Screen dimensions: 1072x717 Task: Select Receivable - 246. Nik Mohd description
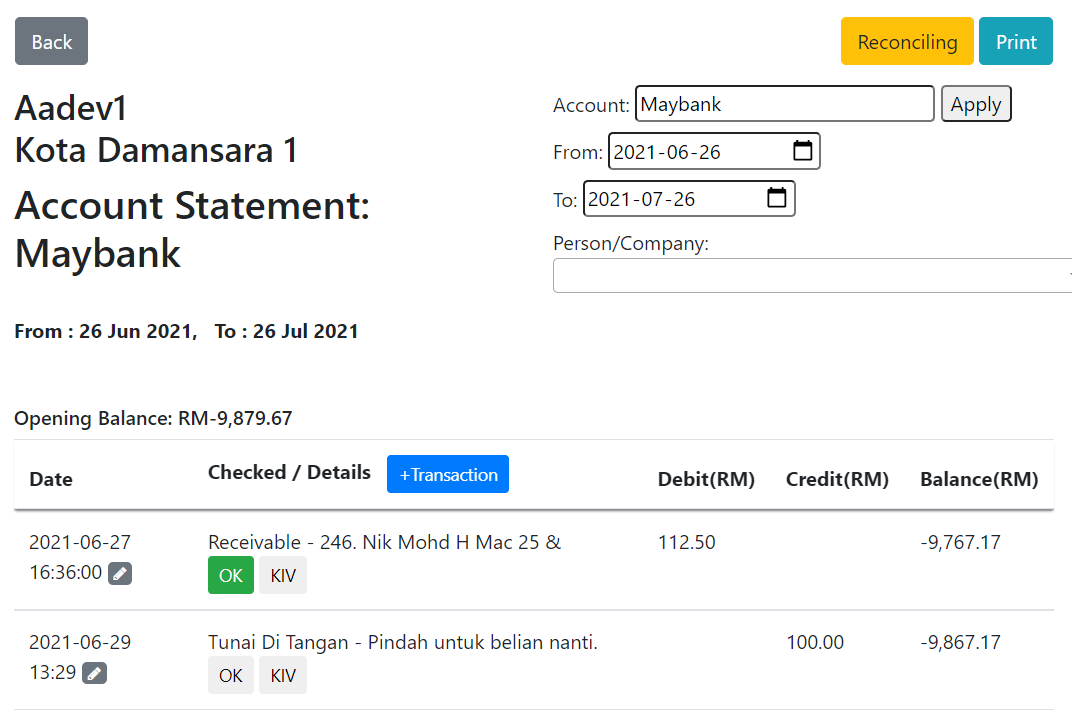tap(384, 542)
